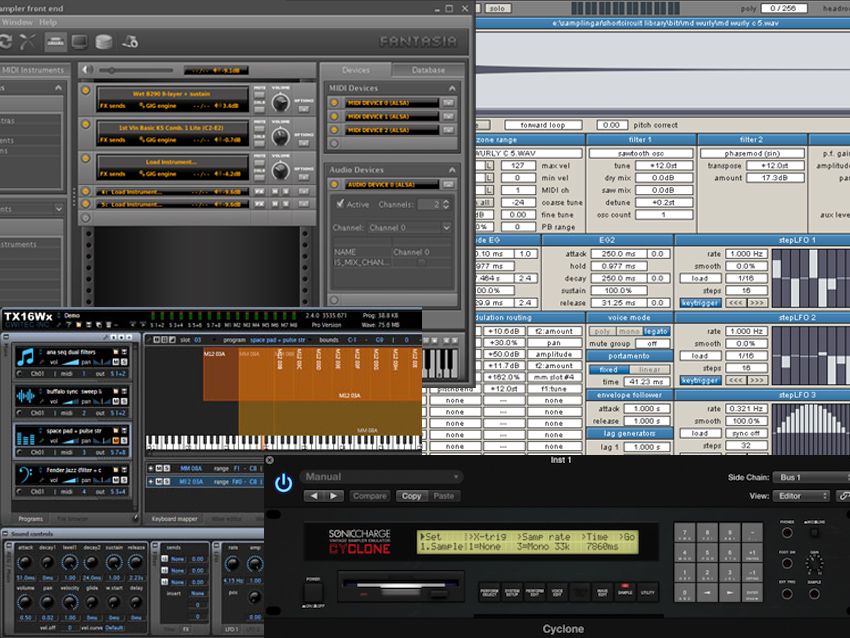
Task: Toggle keytrigger on stepLFO 1
Action: coord(700,302)
